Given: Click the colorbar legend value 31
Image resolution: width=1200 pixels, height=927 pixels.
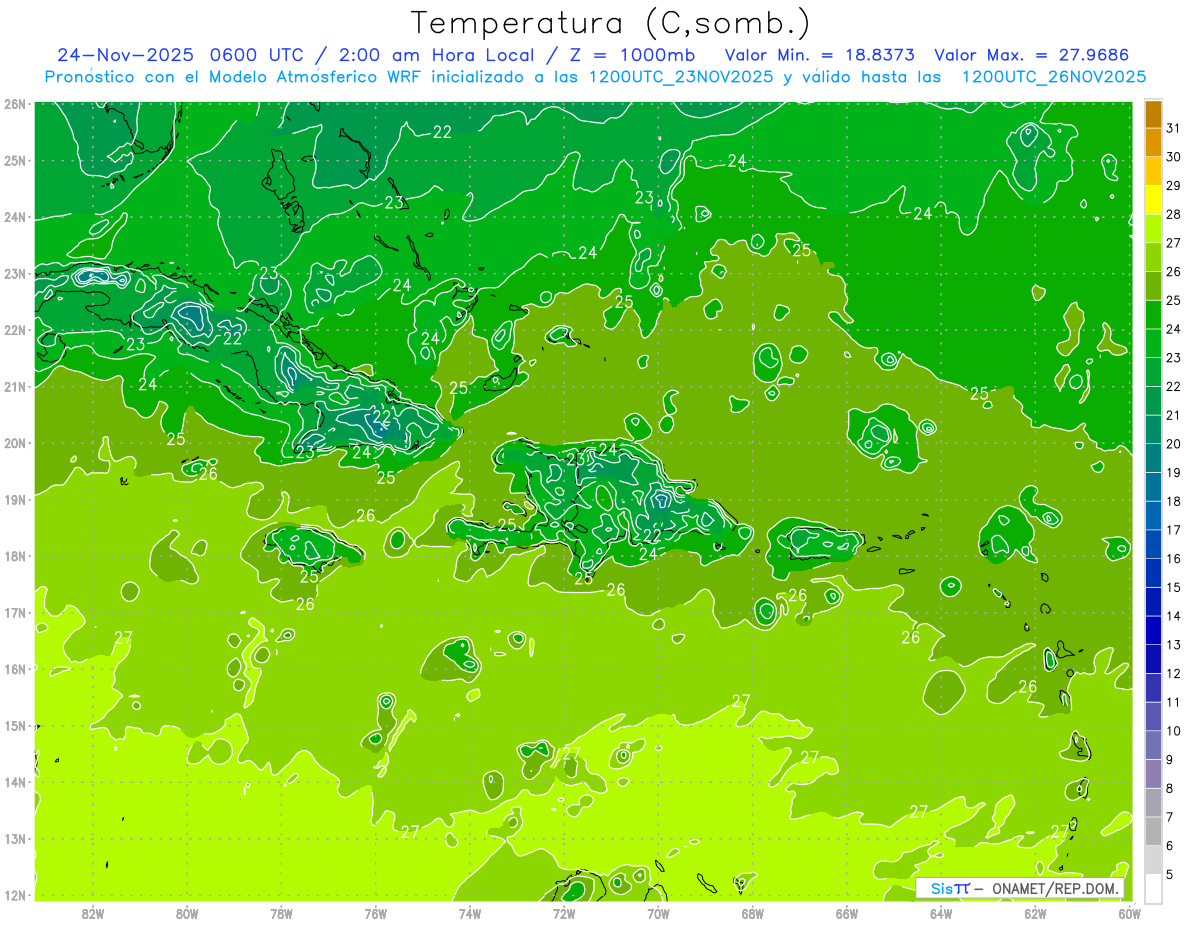Looking at the screenshot, I should 1173,128.
